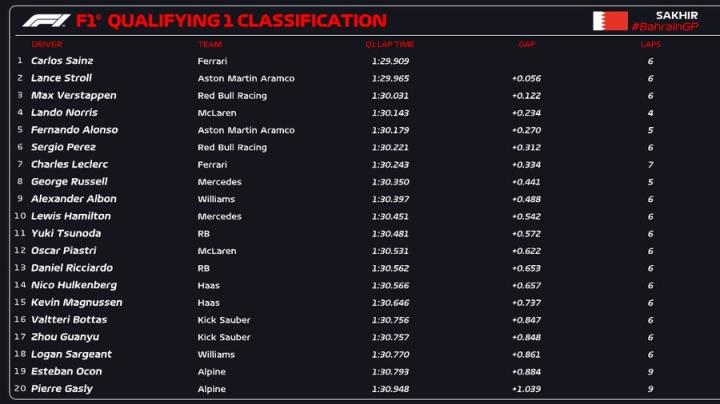The width and height of the screenshot is (720, 404).
Task: Select the Kick Sauber team beside Valtteri Bottas
Action: point(224,319)
